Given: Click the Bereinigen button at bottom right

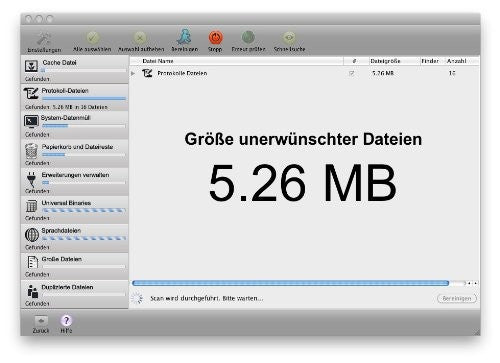Looking at the screenshot, I should click(x=457, y=299).
